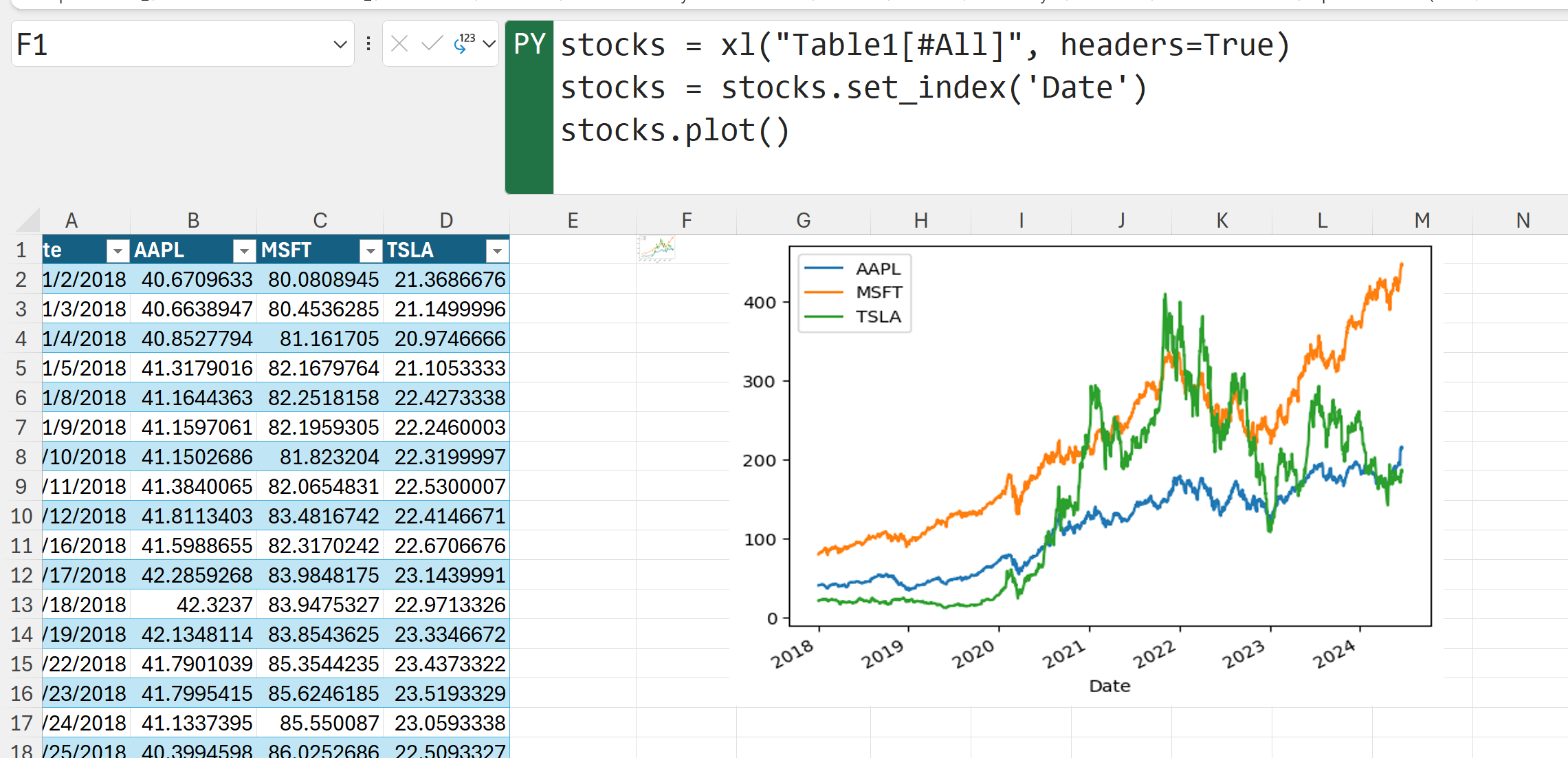Open the AAPL column filter dropdown

click(244, 251)
